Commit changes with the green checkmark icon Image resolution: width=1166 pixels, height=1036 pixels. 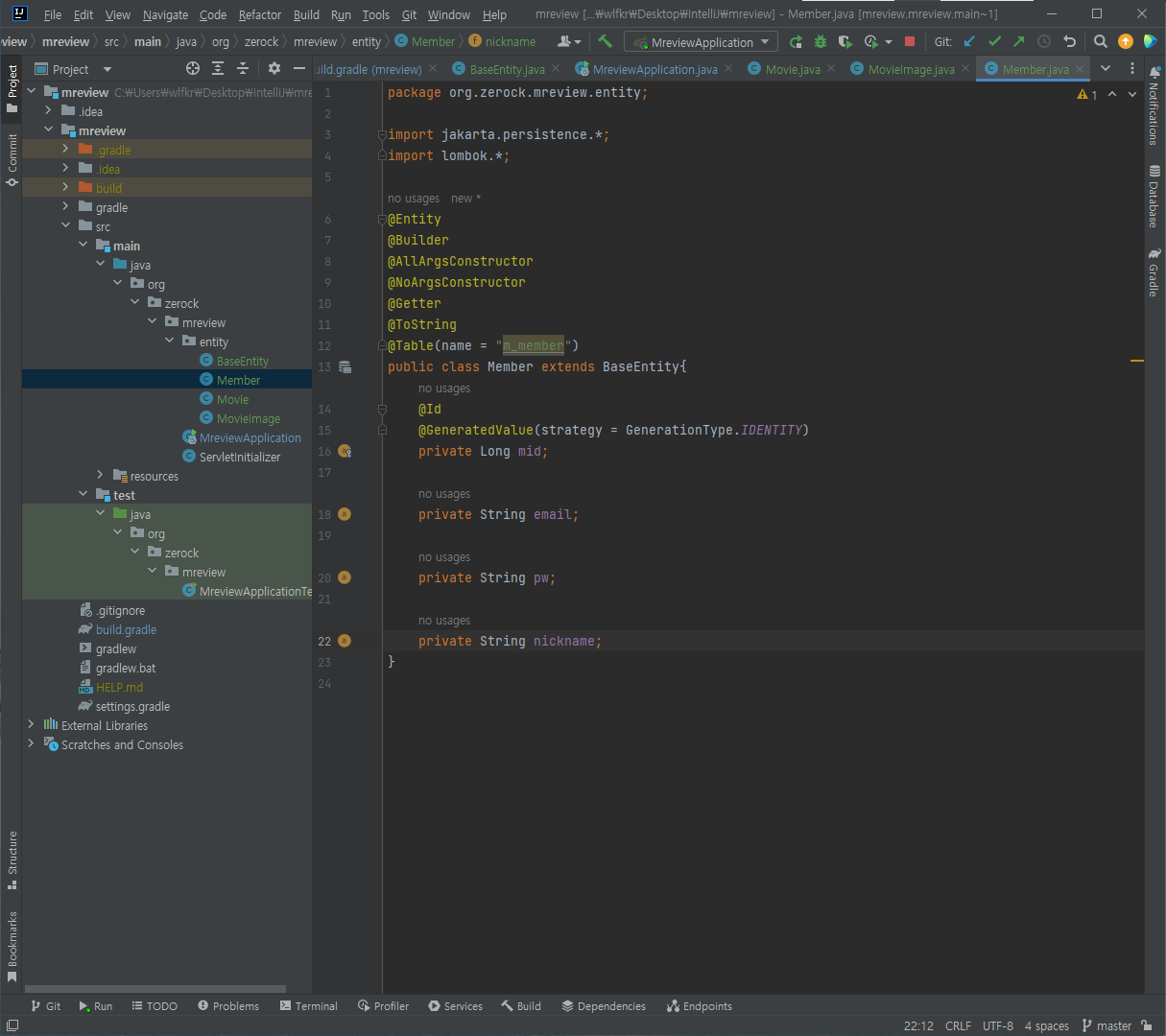point(994,41)
